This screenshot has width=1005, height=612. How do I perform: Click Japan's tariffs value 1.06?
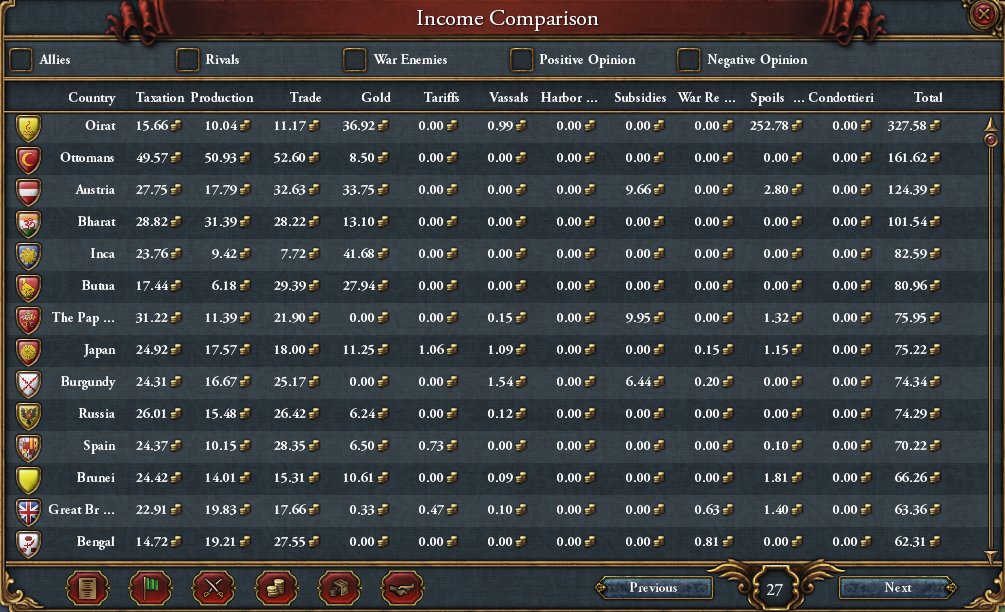click(431, 350)
